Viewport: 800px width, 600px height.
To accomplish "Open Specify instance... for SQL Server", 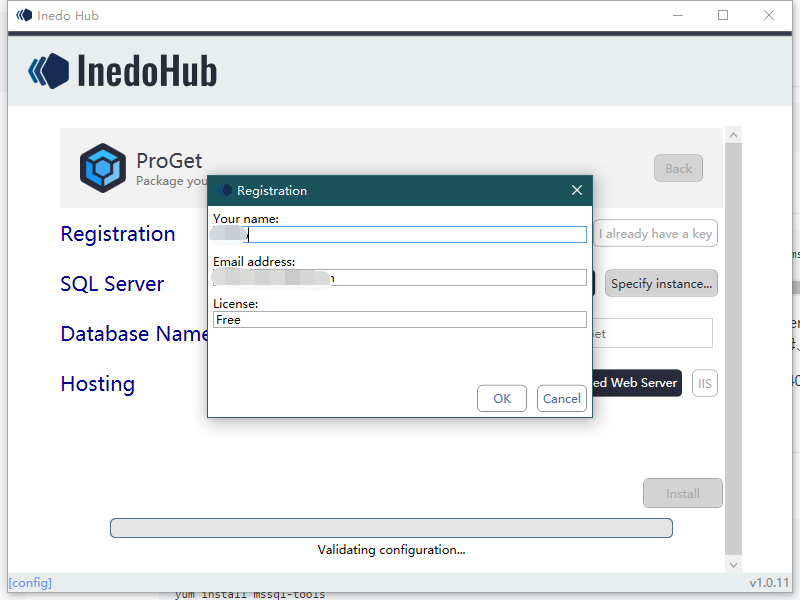I will pyautogui.click(x=661, y=283).
